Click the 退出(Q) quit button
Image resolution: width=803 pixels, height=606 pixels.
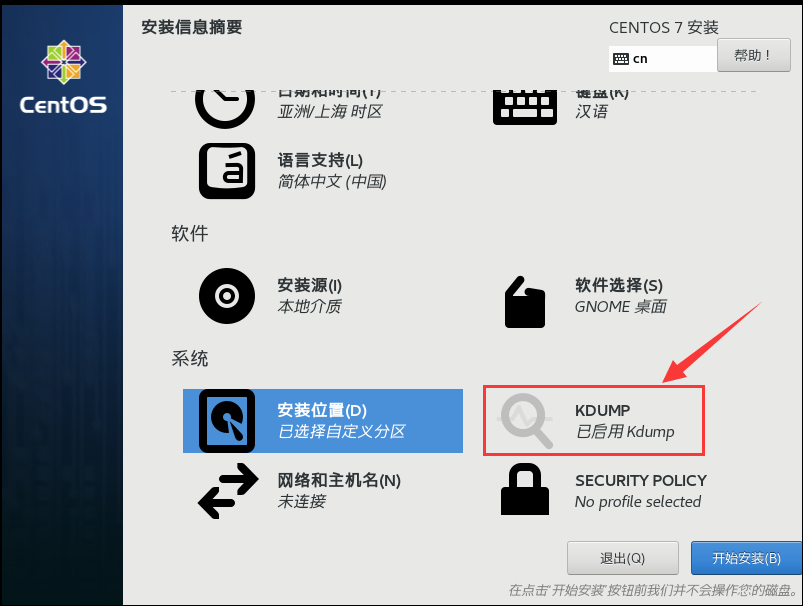tap(623, 558)
